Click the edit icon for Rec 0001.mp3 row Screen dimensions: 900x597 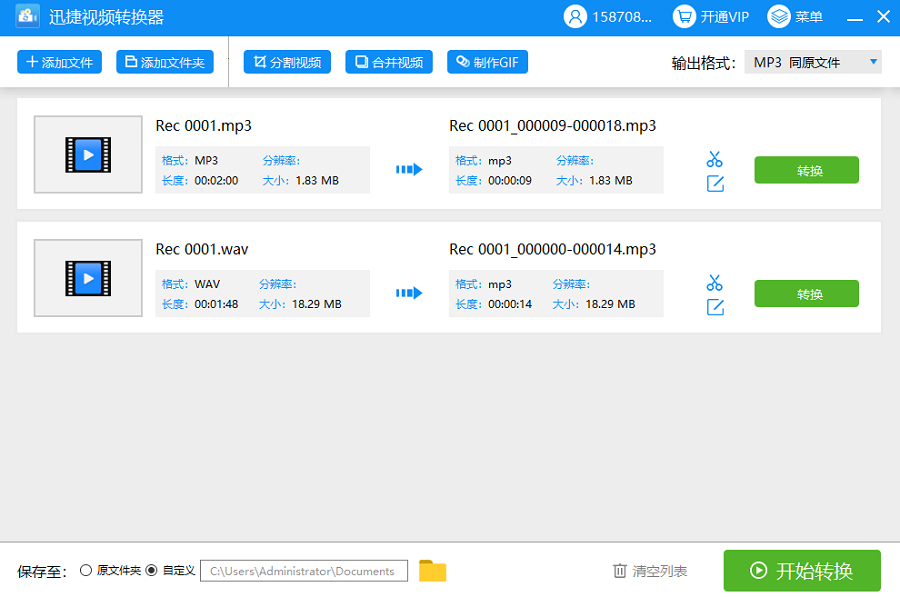coord(715,184)
